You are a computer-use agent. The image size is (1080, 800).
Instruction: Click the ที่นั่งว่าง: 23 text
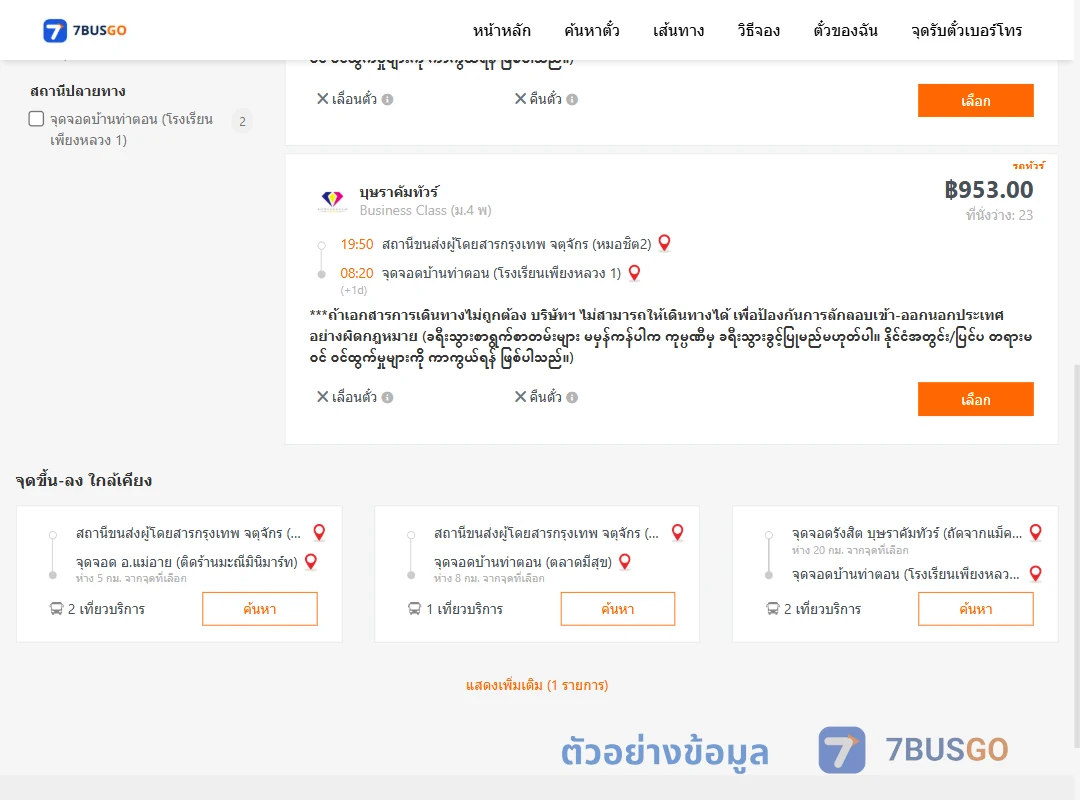coord(999,215)
